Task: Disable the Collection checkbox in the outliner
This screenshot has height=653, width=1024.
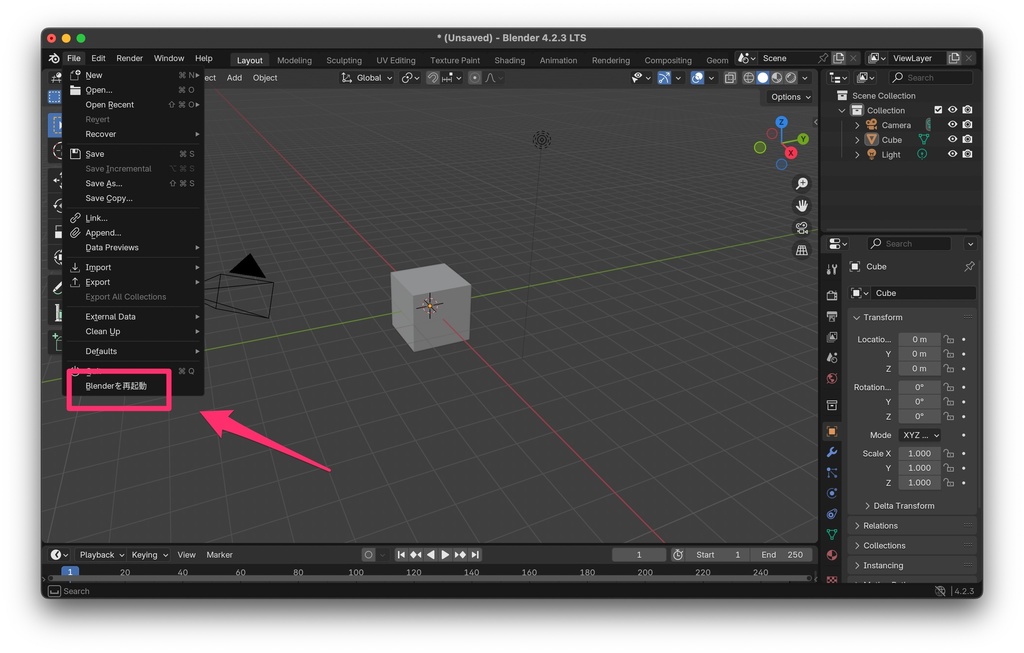Action: (938, 110)
